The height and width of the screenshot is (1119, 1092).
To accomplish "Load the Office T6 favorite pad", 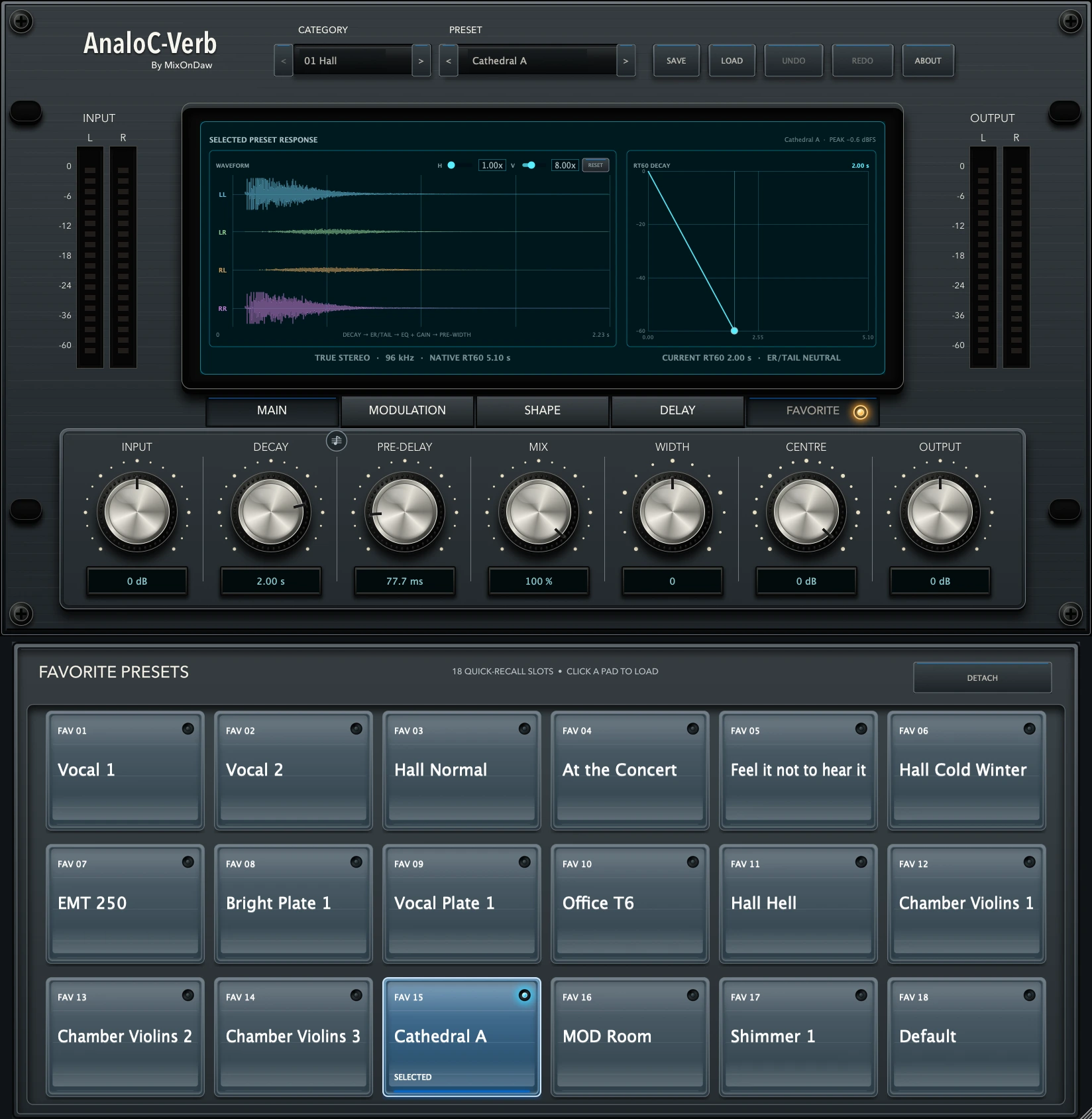I will click(630, 904).
